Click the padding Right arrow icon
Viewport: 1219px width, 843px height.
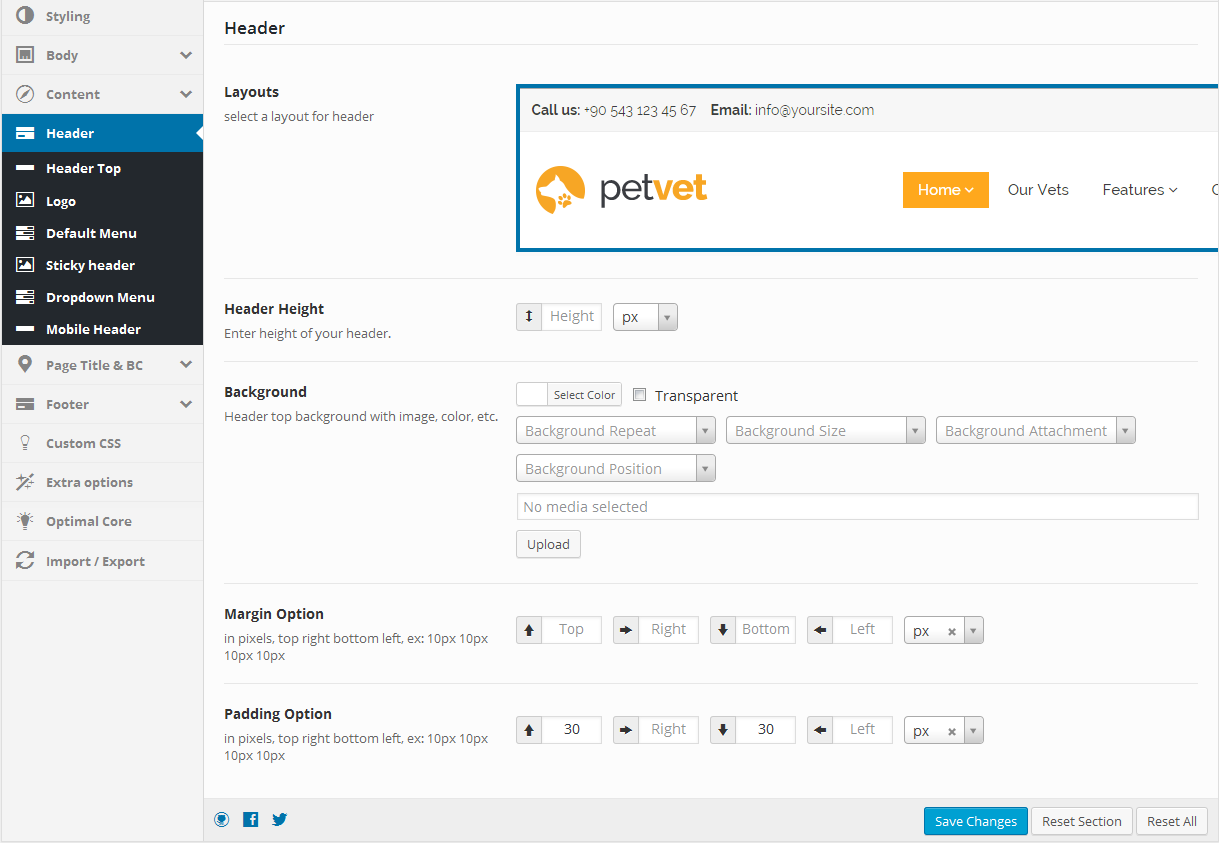point(626,730)
